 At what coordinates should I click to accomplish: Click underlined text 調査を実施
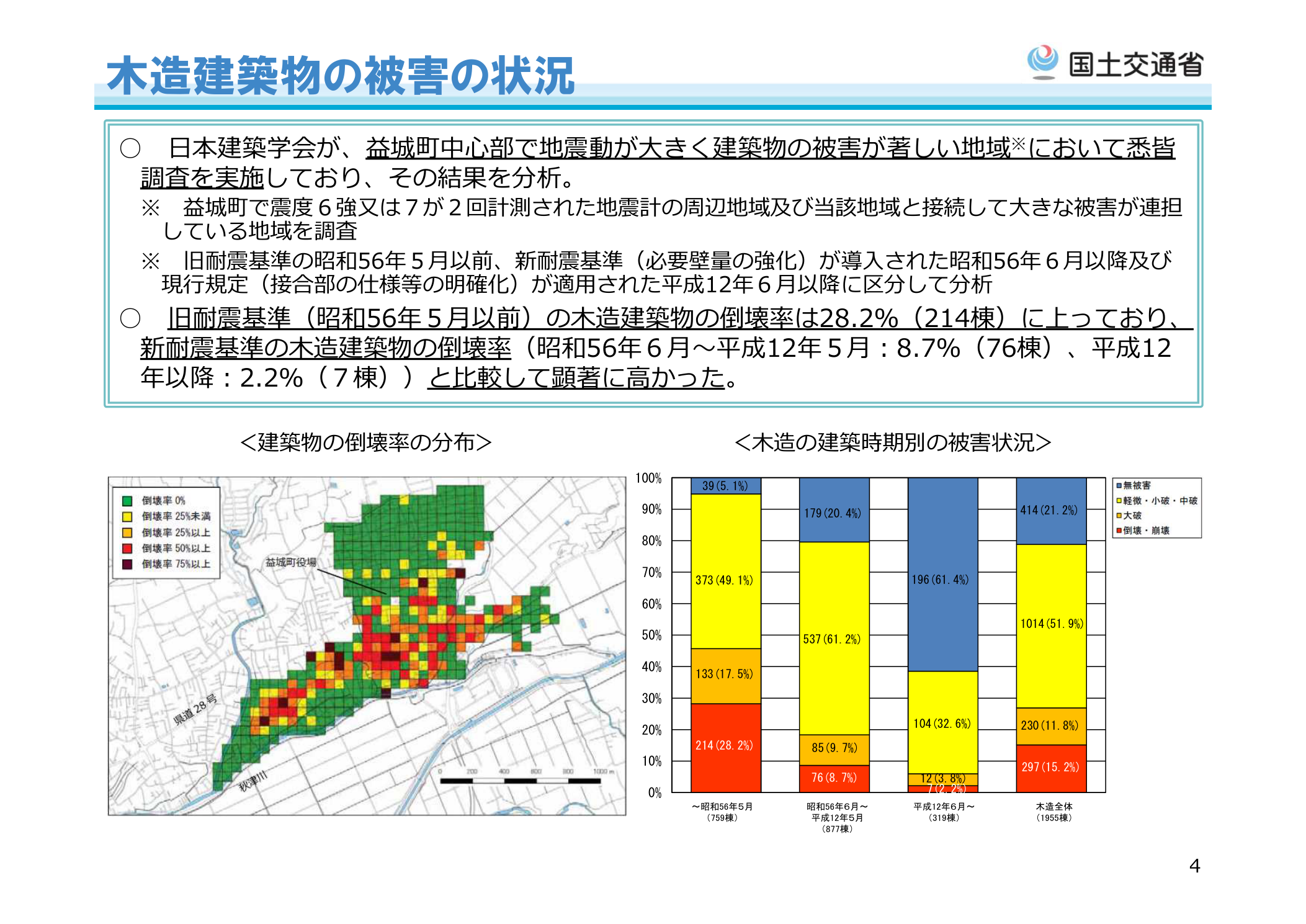[202, 177]
